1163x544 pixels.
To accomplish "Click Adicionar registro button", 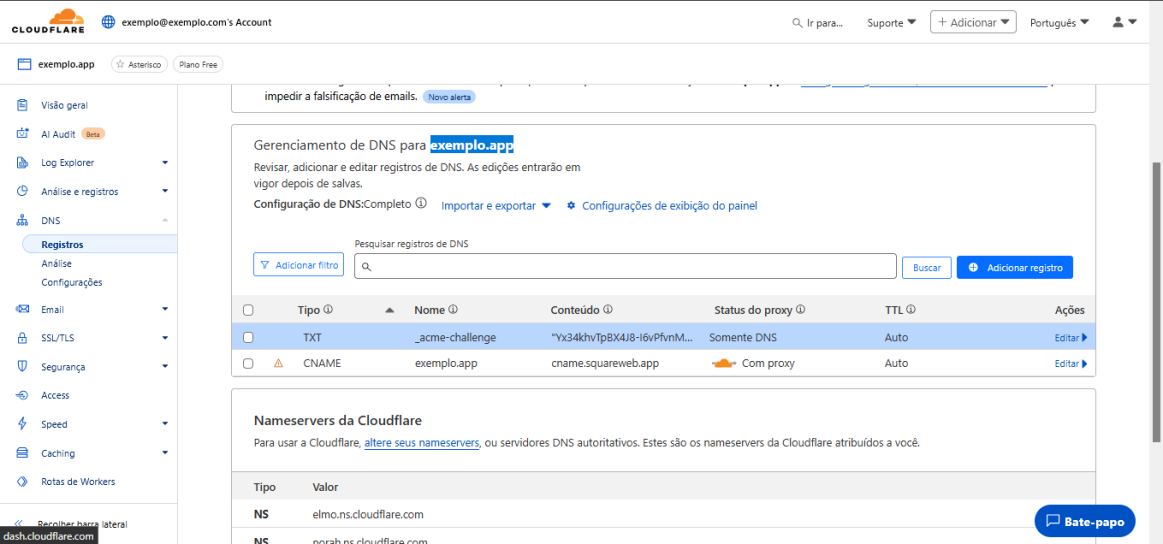I will coord(1015,267).
